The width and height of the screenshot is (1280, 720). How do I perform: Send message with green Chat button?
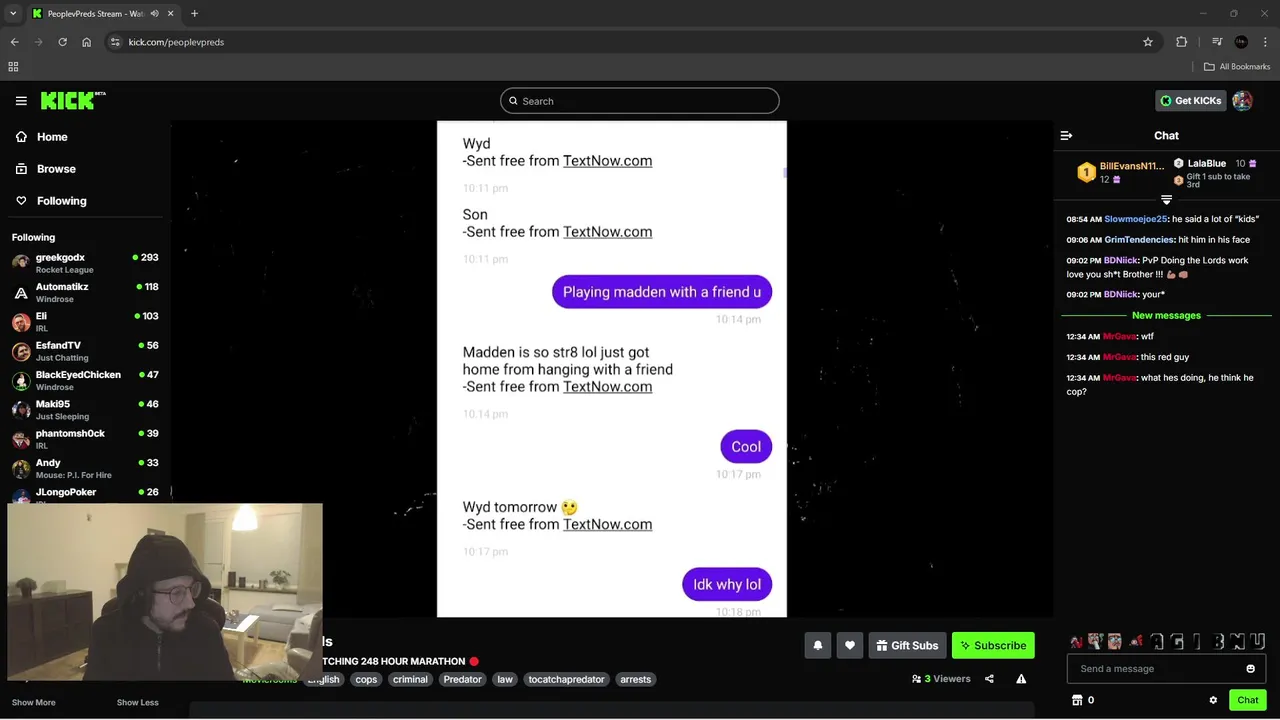point(1247,700)
